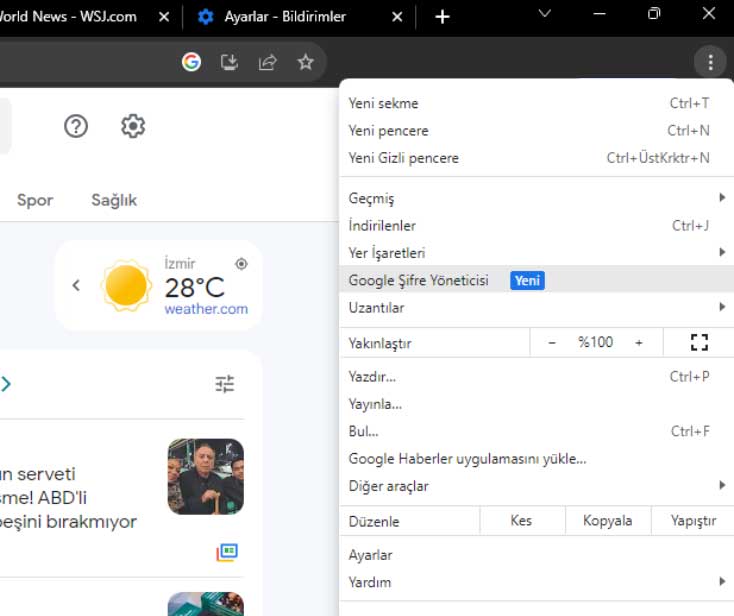The height and width of the screenshot is (616, 734).
Task: Click the Düzenle label
Action: click(374, 521)
